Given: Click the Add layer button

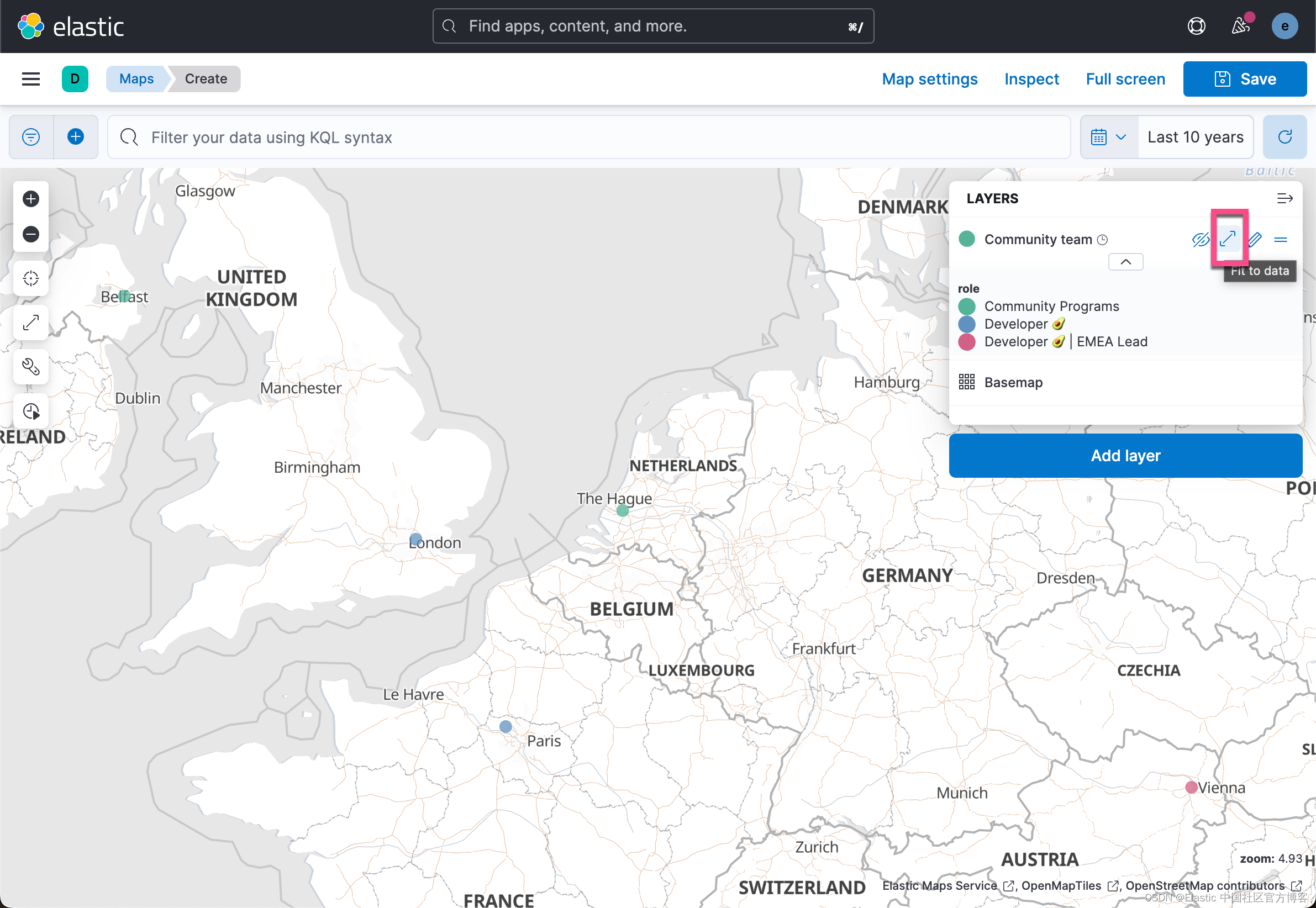Looking at the screenshot, I should [x=1125, y=455].
